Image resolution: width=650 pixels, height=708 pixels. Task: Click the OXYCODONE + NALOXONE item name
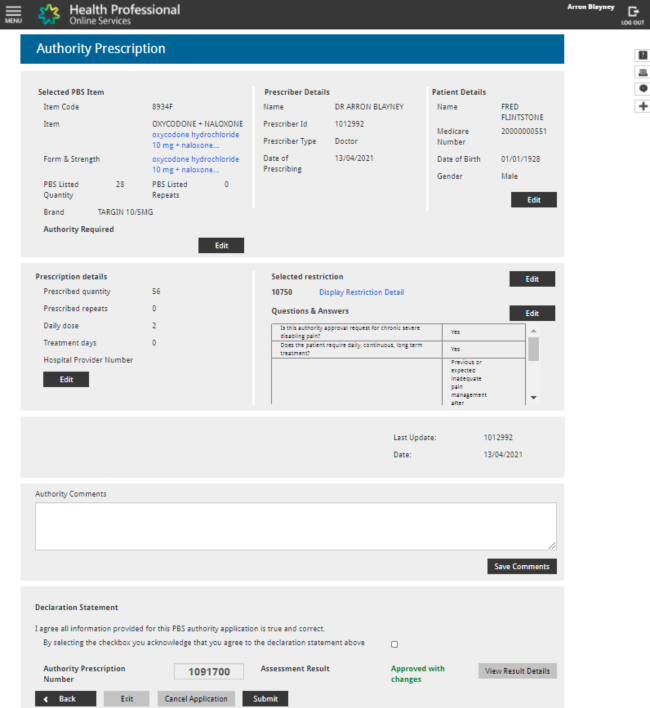click(197, 124)
